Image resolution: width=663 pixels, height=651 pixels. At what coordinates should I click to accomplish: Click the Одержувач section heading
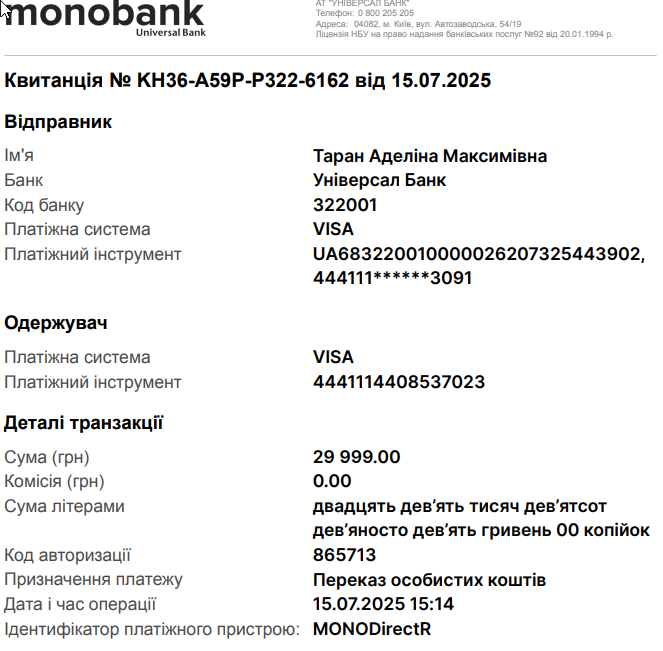point(56,323)
